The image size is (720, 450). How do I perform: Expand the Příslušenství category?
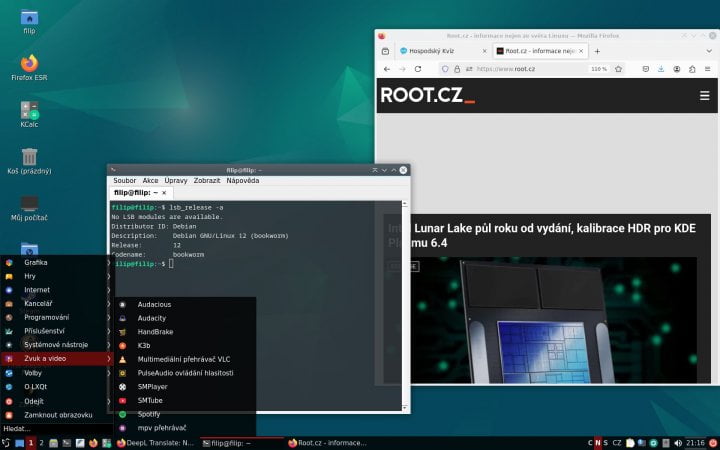56,331
